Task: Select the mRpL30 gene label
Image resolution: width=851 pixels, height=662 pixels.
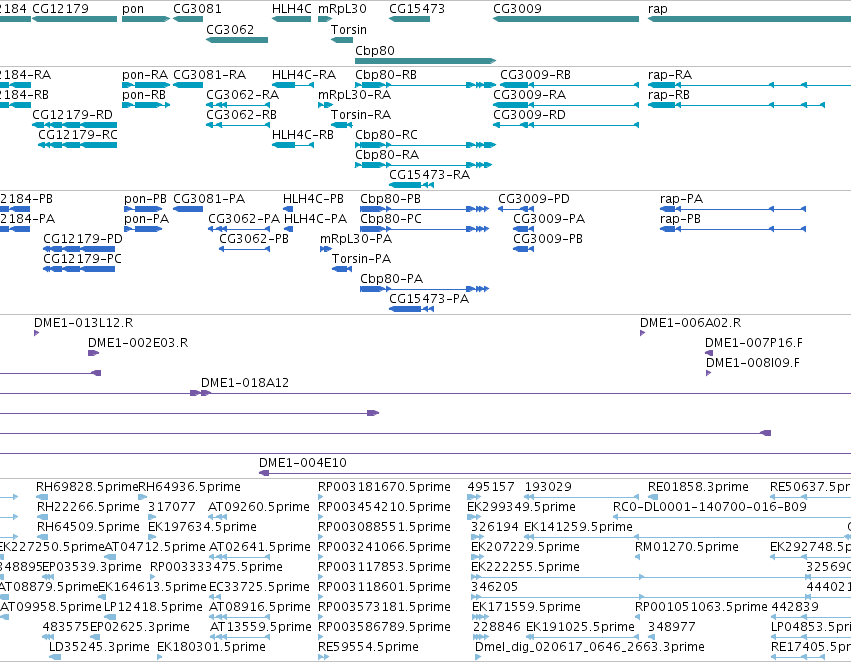Action: 342,9
